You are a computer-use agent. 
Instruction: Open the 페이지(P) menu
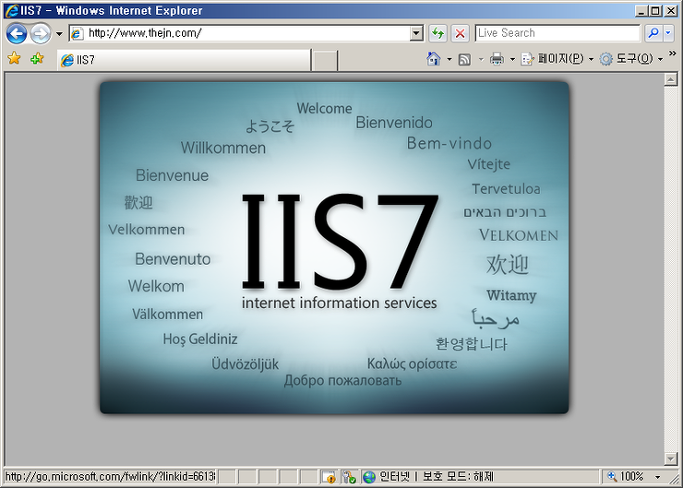[x=557, y=59]
